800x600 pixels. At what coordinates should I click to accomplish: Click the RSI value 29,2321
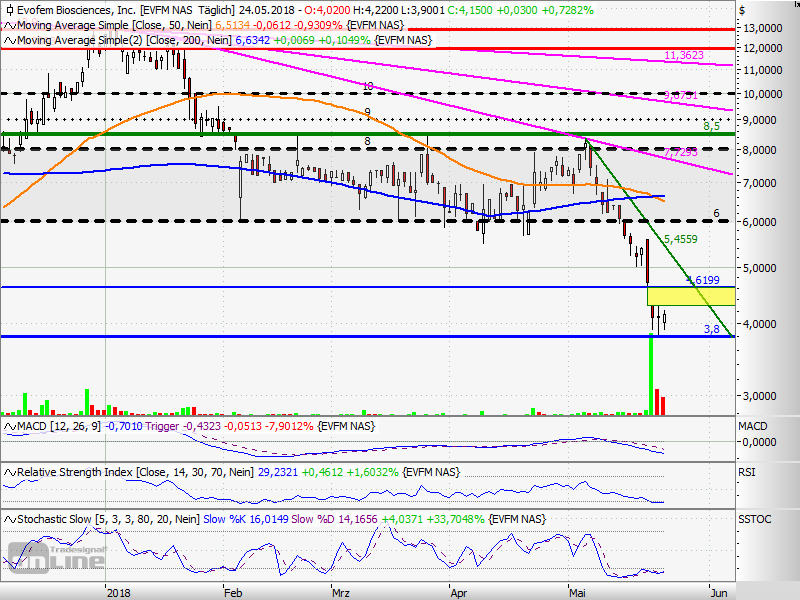click(278, 472)
